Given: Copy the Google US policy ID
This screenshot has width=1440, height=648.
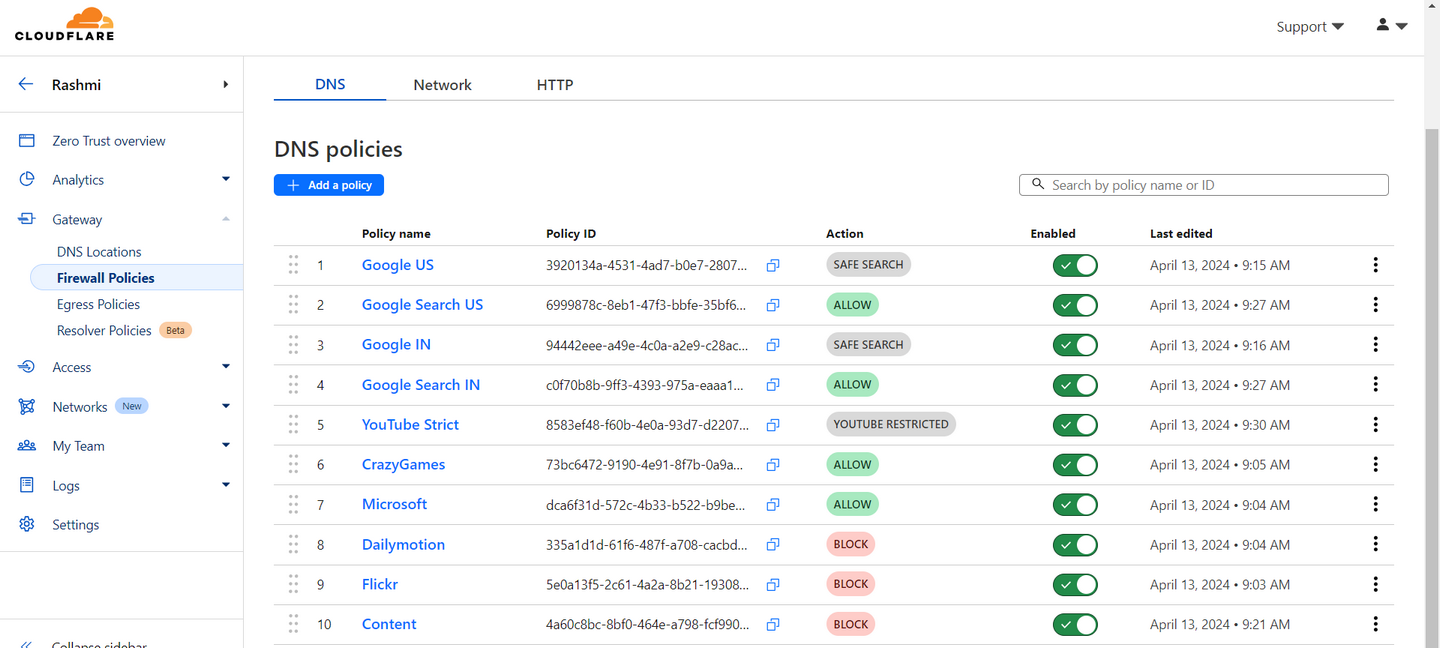Looking at the screenshot, I should (773, 265).
